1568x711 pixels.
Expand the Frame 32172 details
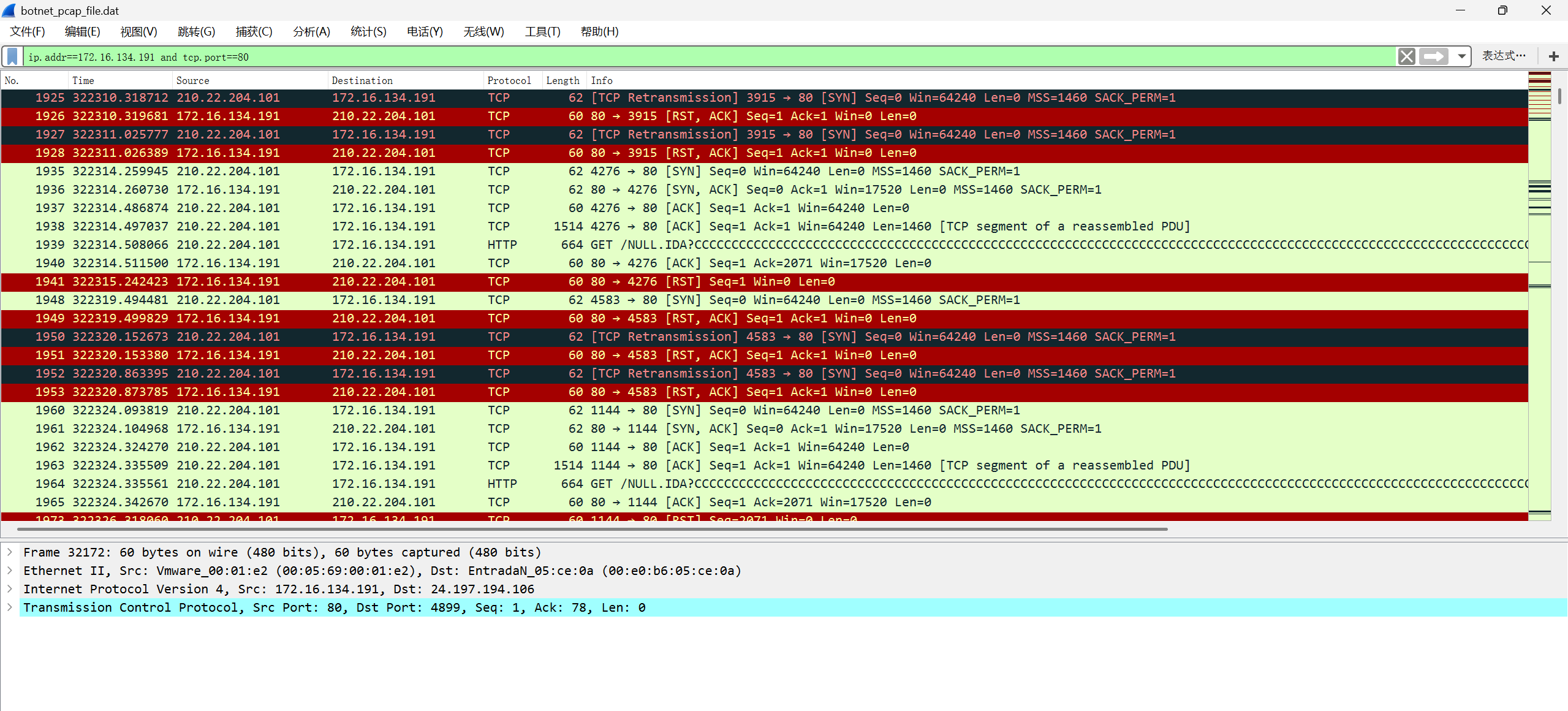click(x=10, y=552)
